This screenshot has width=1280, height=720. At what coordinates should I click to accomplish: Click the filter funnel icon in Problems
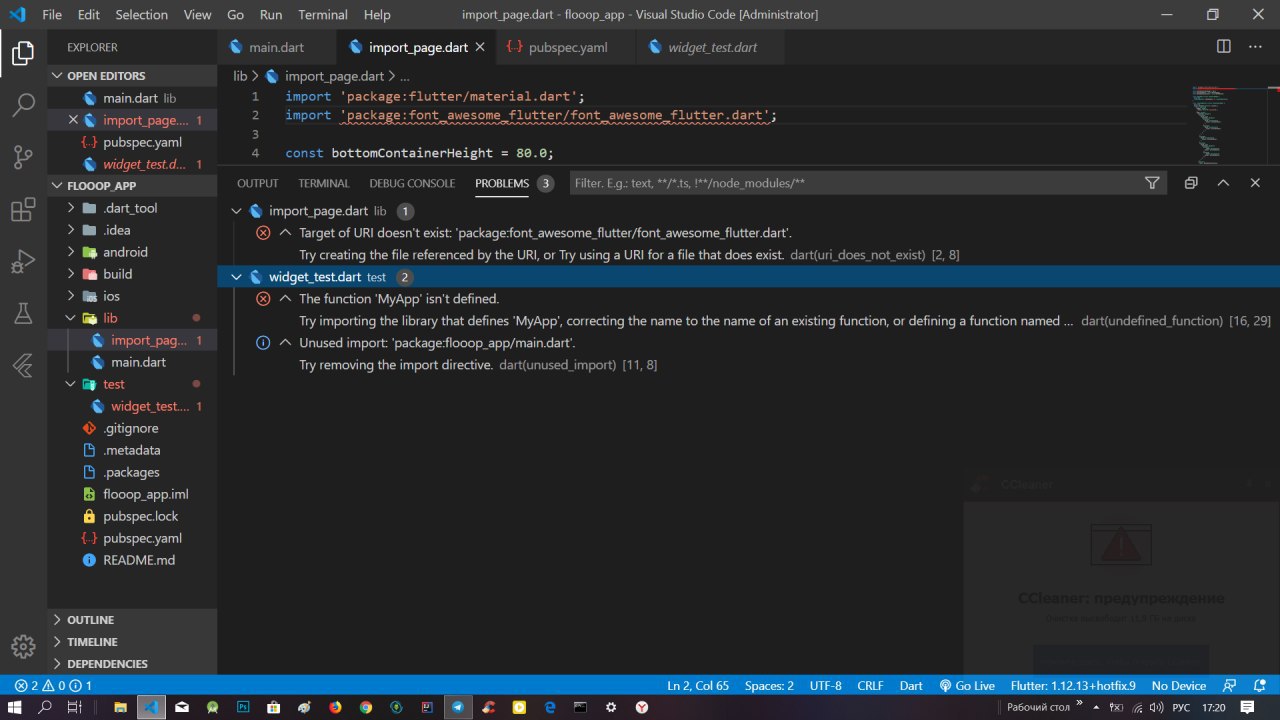click(1152, 183)
